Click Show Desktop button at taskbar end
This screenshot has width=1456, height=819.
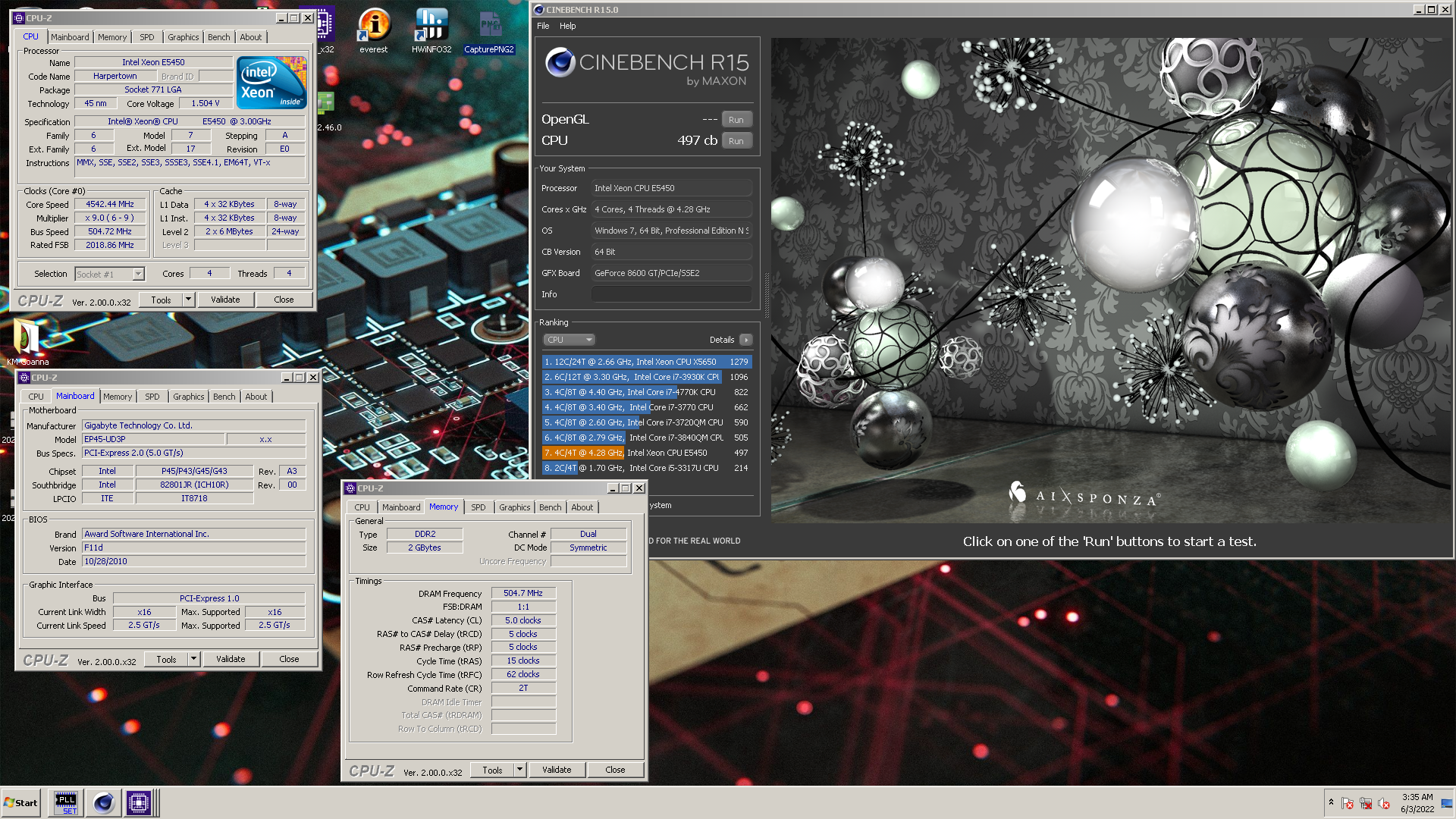tap(1447, 803)
